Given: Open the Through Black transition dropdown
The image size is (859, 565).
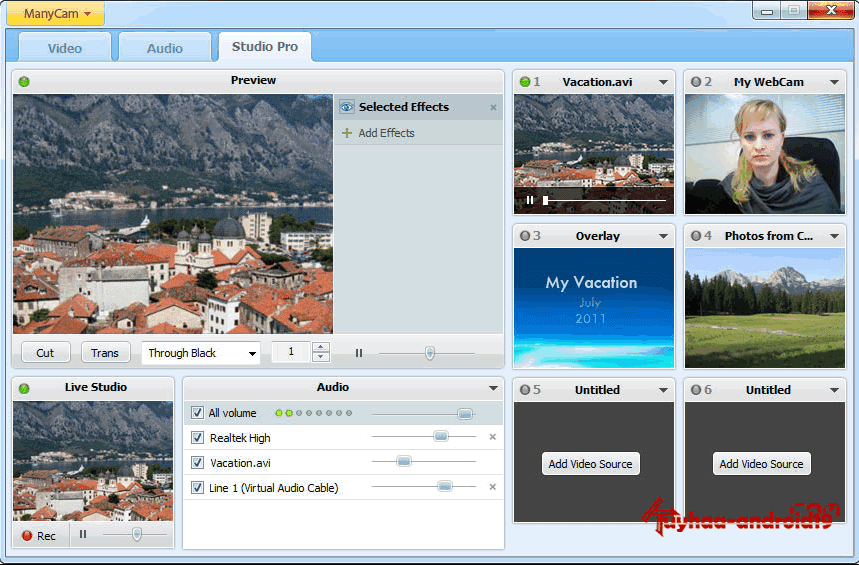Looking at the screenshot, I should coord(201,352).
